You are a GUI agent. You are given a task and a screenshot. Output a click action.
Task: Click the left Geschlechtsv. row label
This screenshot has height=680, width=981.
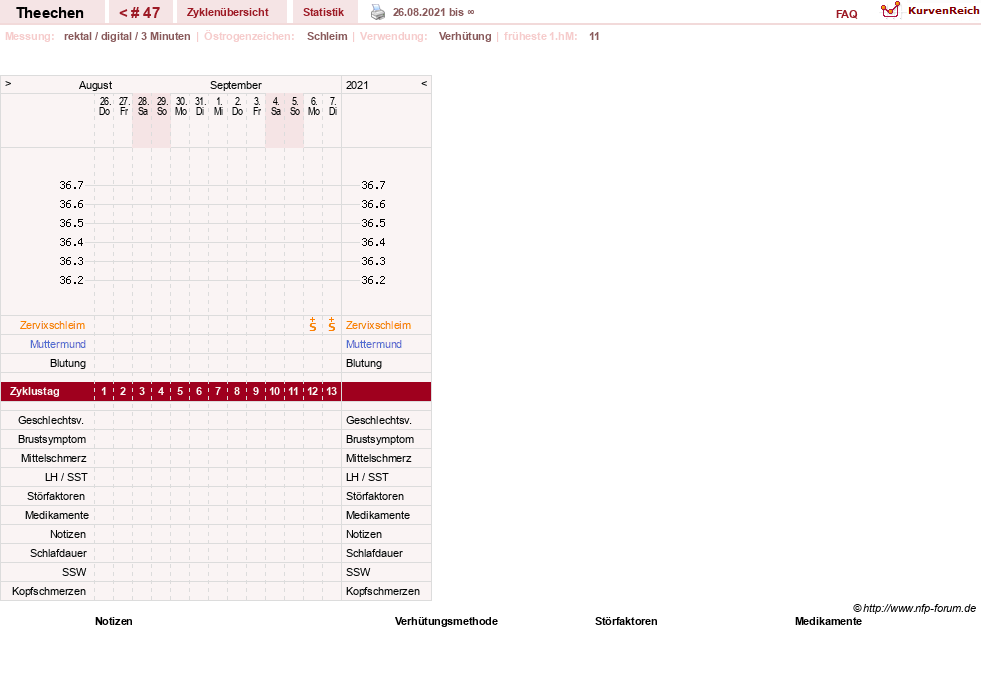click(x=51, y=420)
